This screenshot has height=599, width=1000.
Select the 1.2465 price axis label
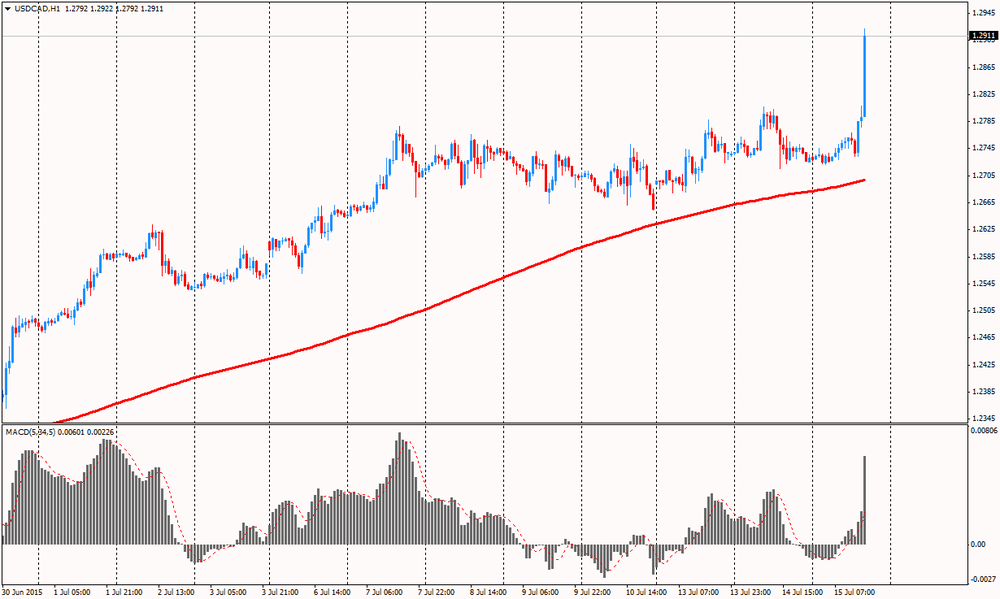[984, 337]
